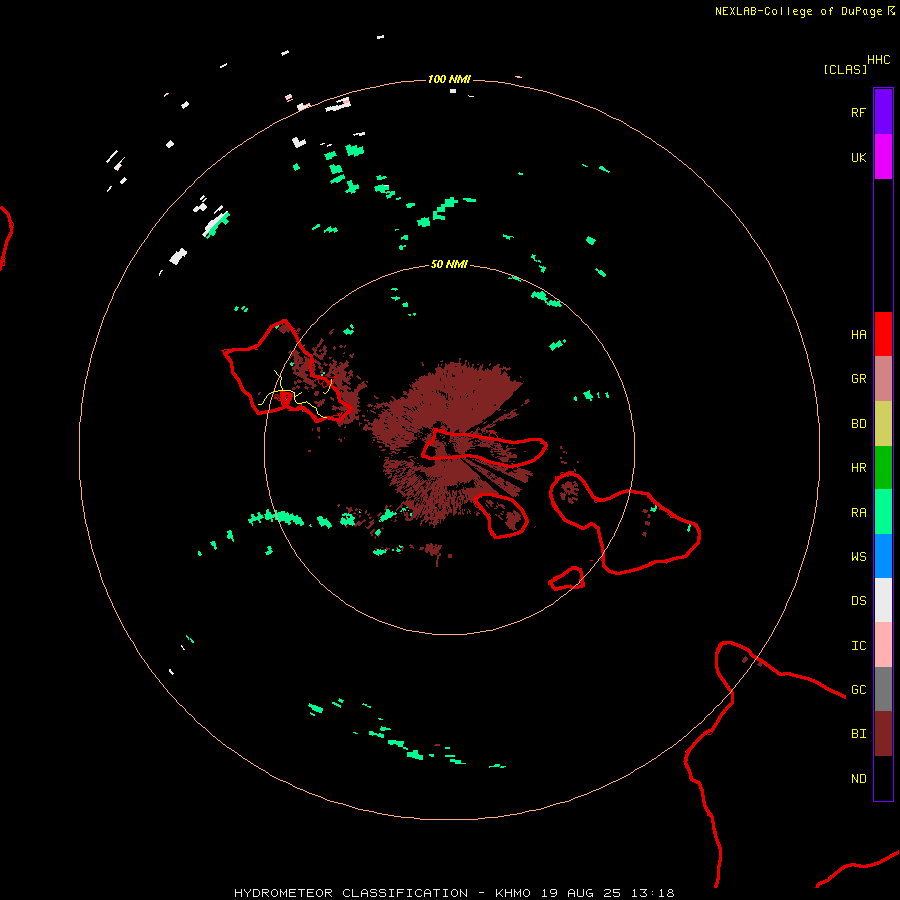Image resolution: width=900 pixels, height=900 pixels.
Task: Click the HHC product label
Action: [879, 60]
